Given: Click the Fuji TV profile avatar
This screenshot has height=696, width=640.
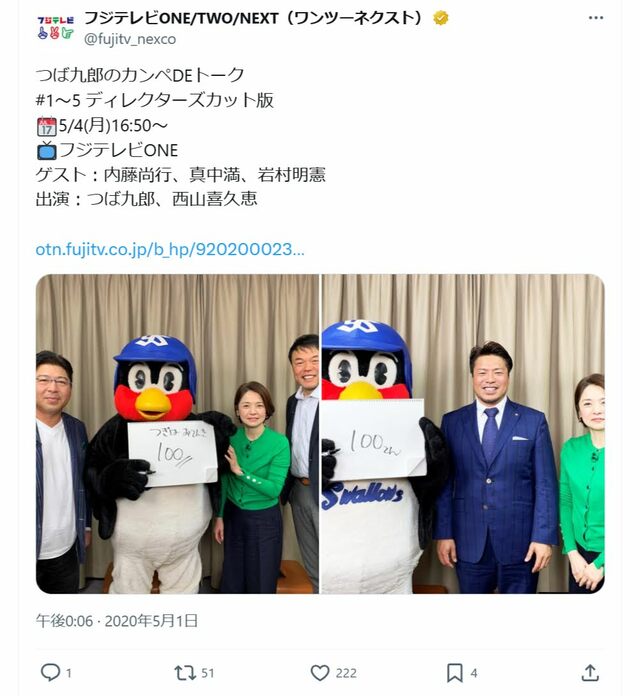Looking at the screenshot, I should [x=55, y=28].
